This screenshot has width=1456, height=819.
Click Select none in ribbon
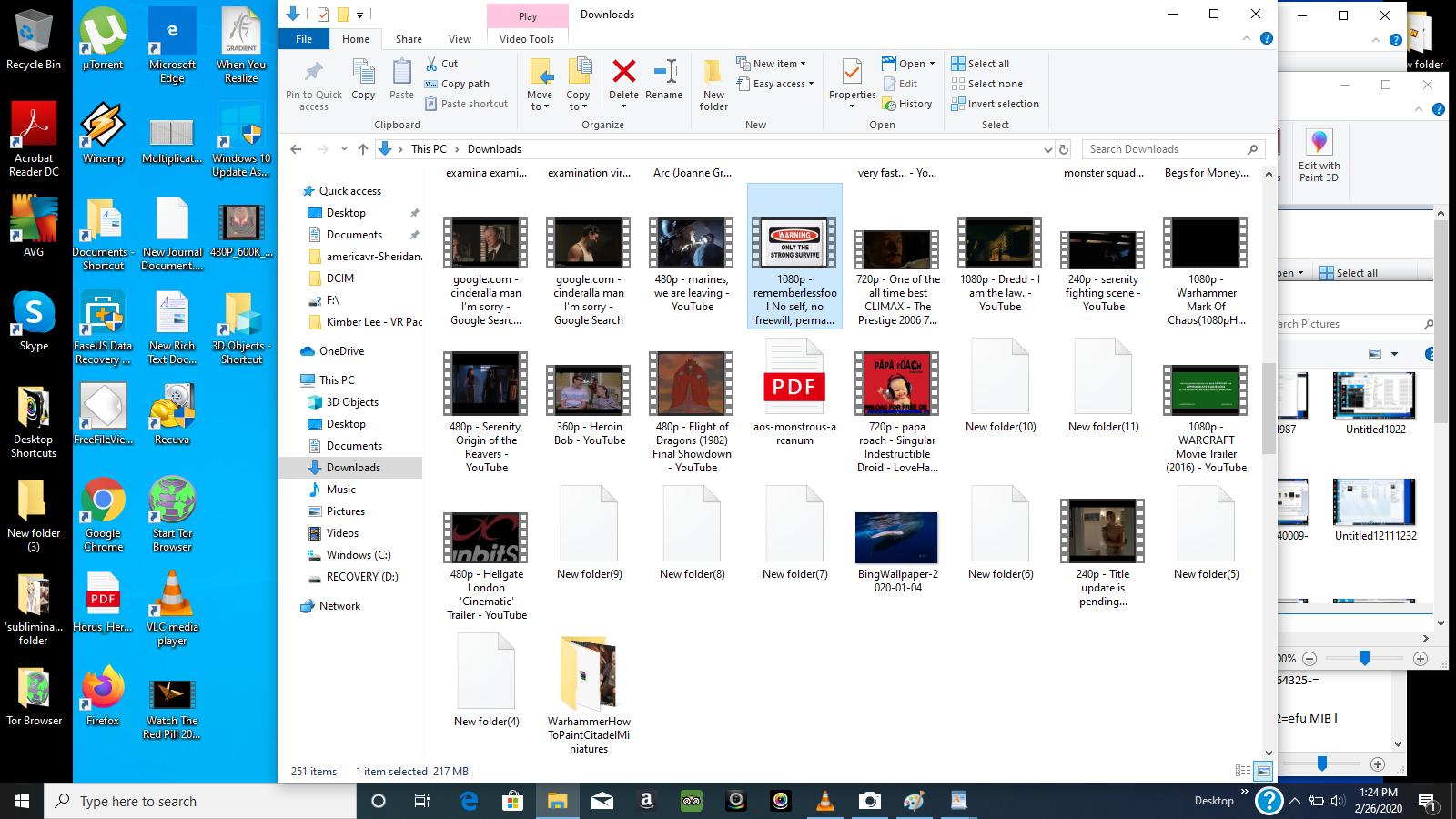[x=986, y=84]
